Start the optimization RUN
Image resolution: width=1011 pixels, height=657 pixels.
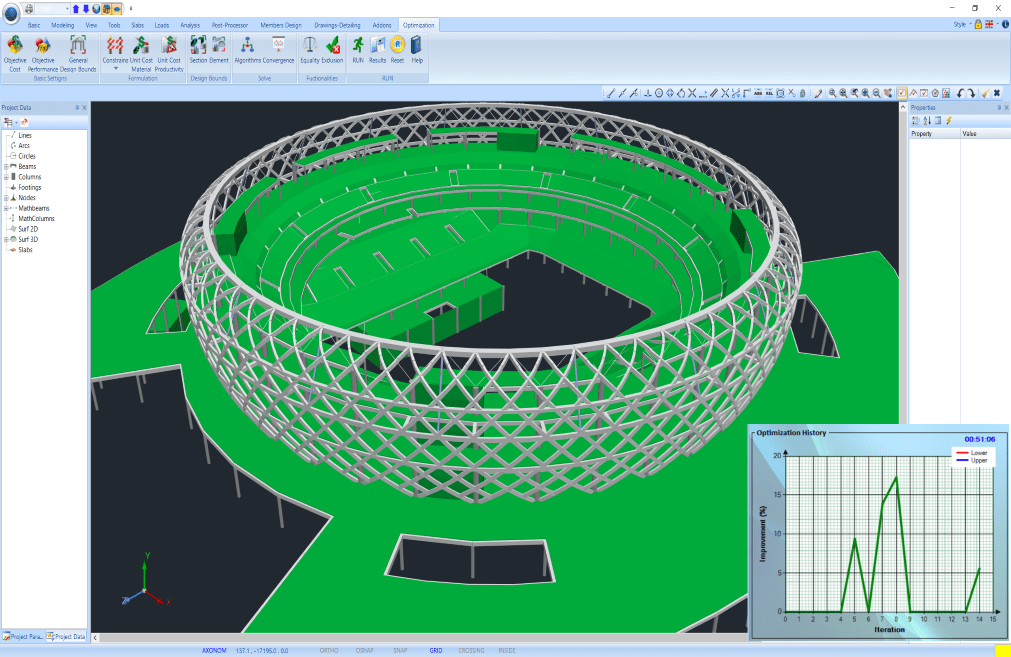click(x=358, y=50)
